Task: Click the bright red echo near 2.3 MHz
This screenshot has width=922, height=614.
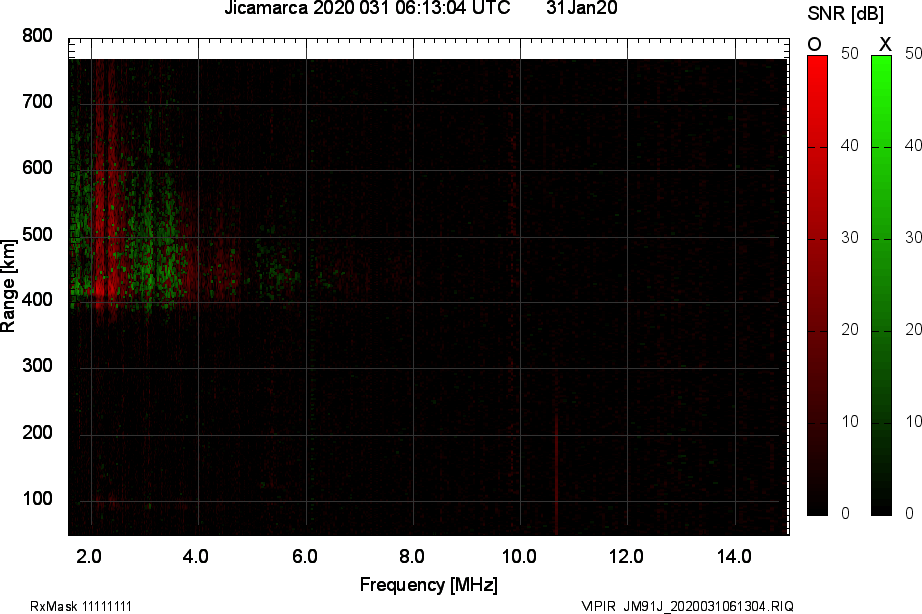Action: pos(107,288)
